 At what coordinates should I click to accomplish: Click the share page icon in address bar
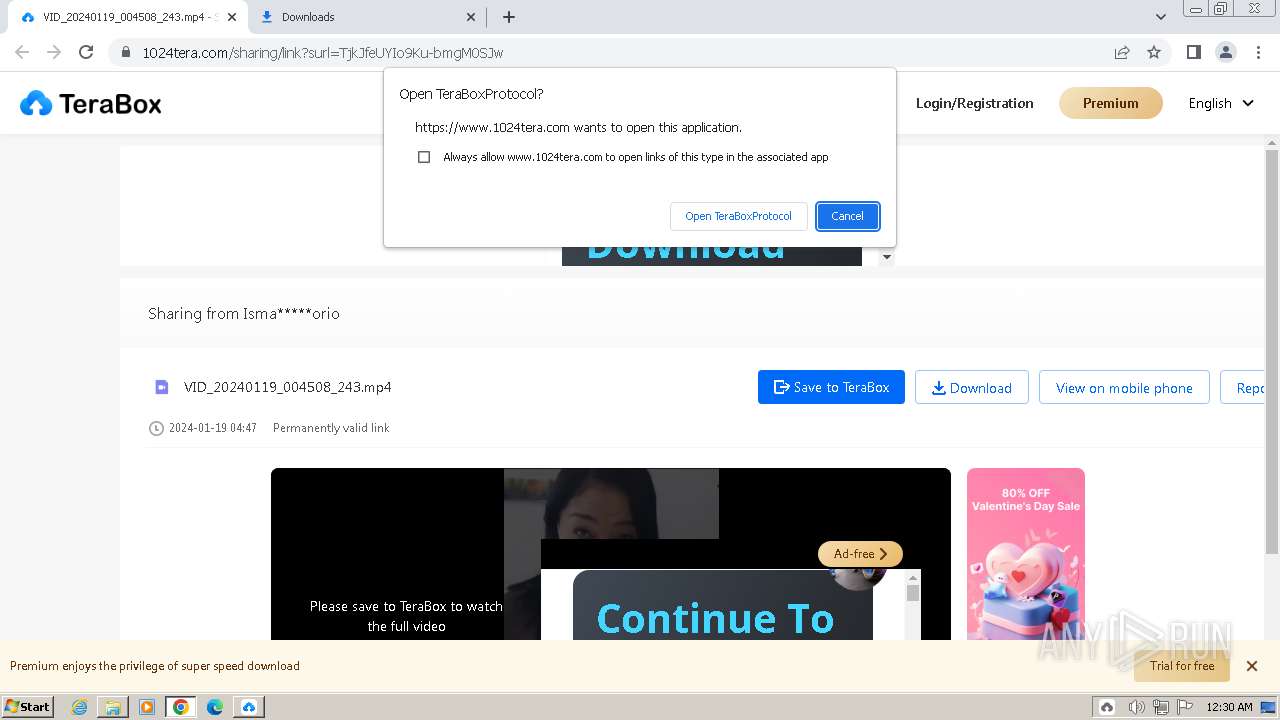click(1122, 52)
